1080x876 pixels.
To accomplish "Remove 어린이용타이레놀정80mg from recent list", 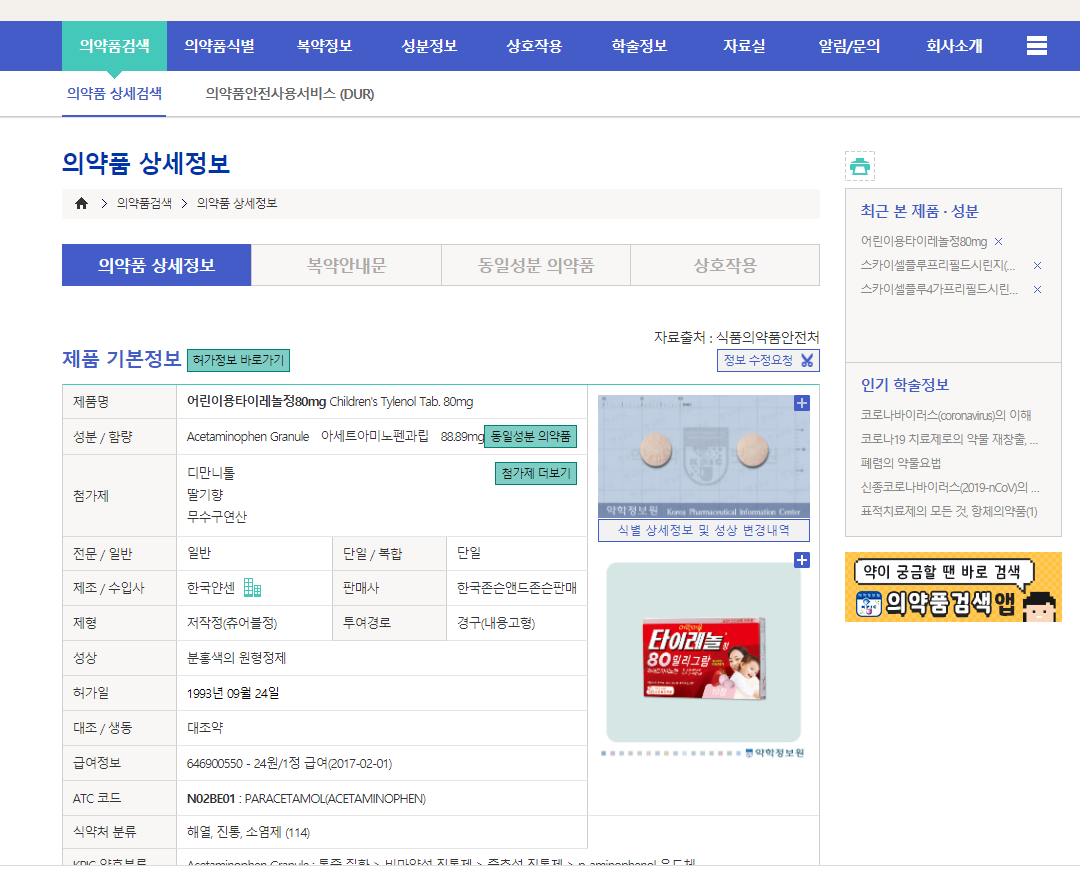I will click(x=999, y=242).
